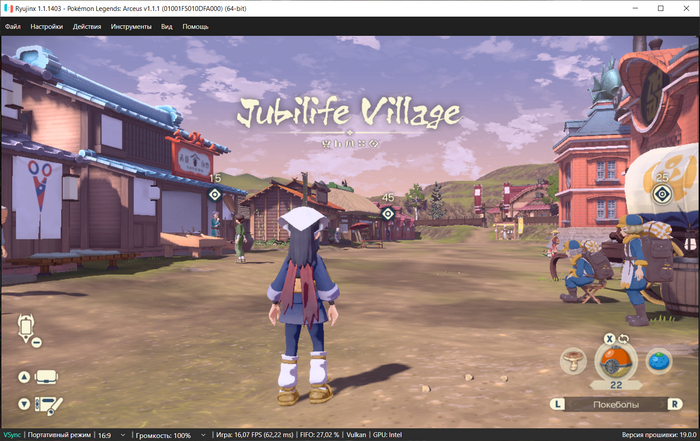Image resolution: width=700 pixels, height=441 pixels.
Task: Select the blue berry item slot
Action: 659,361
